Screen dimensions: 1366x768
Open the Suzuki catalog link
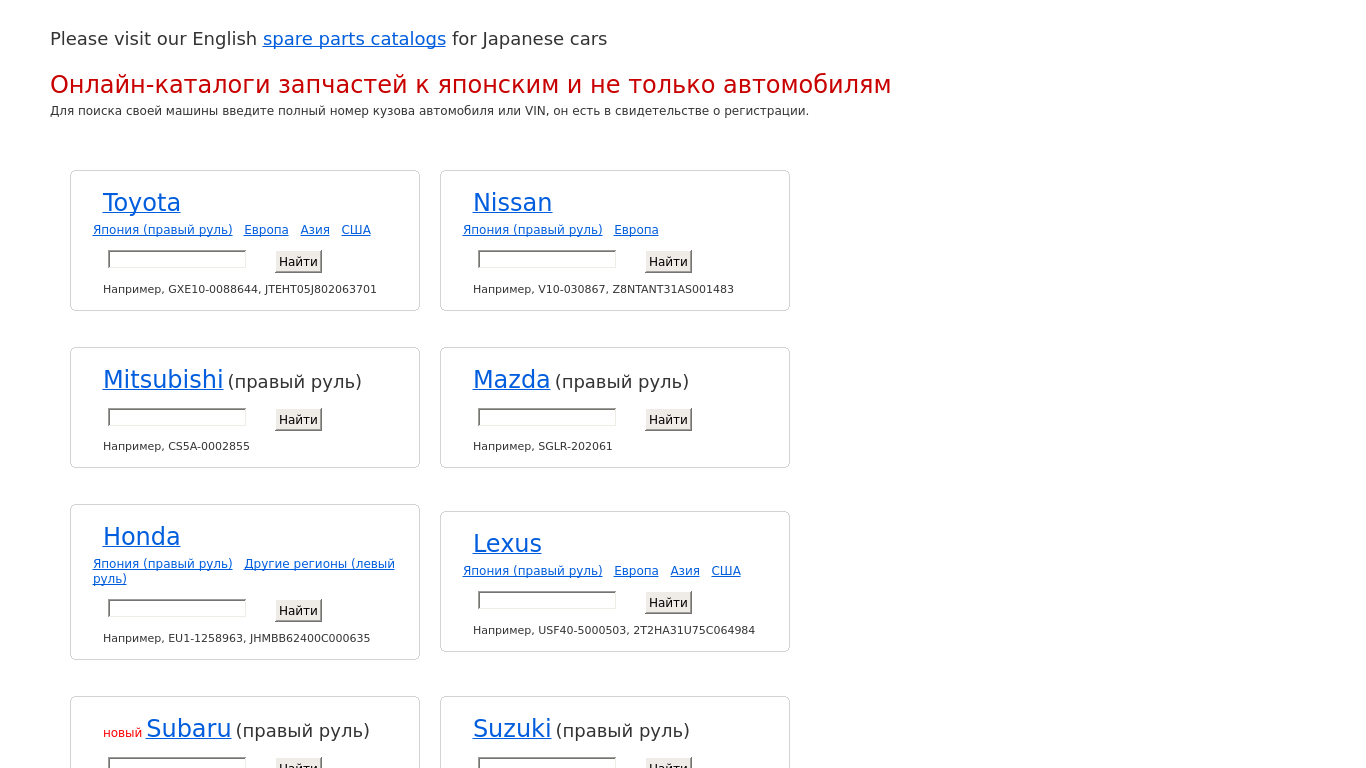(512, 729)
